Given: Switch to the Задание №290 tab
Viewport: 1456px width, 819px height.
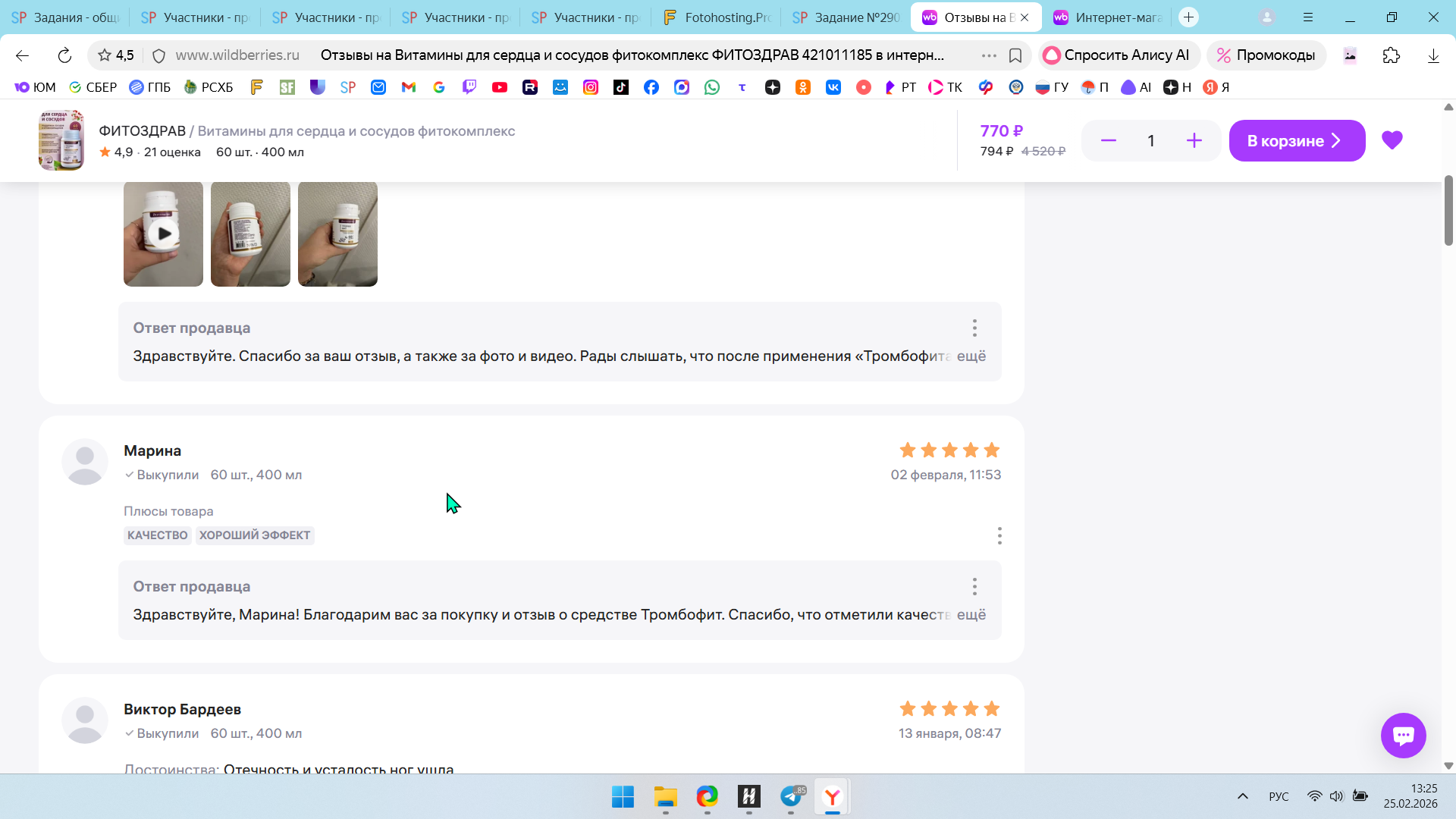Looking at the screenshot, I should pyautogui.click(x=846, y=17).
